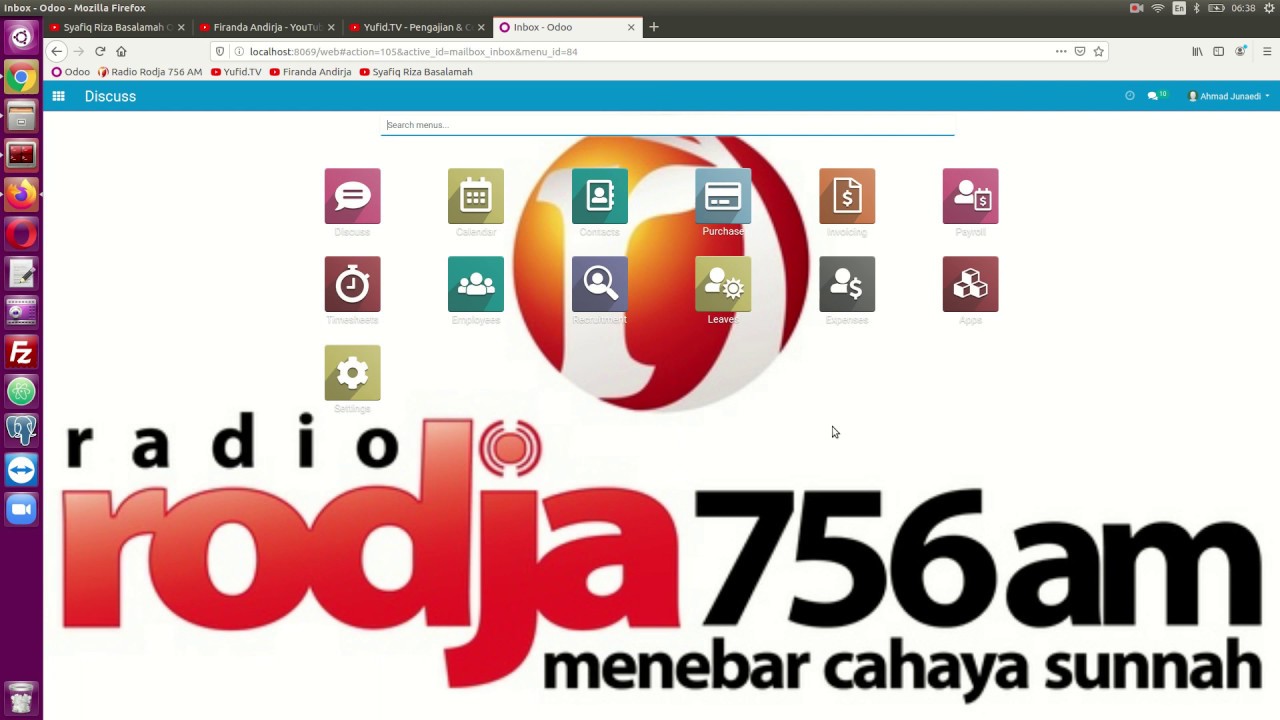Click the Discuss title in the navbar
Image resolution: width=1280 pixels, height=720 pixels.
point(110,96)
